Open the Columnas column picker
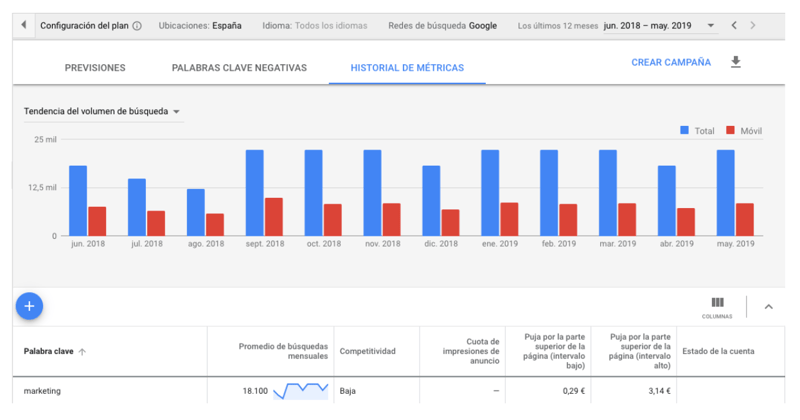This screenshot has width=800, height=420. [717, 305]
